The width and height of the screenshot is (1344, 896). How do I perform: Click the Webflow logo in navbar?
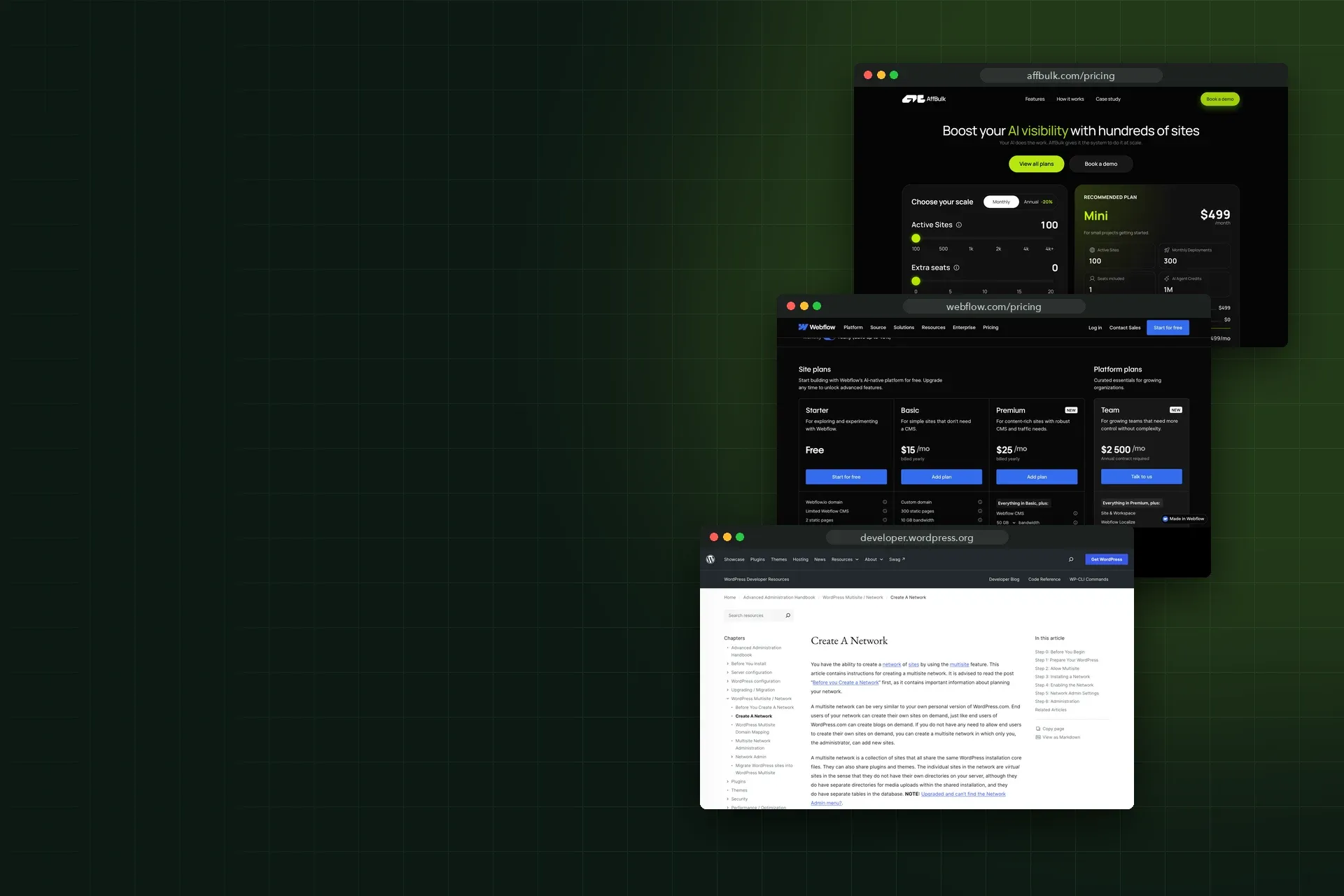tap(817, 327)
